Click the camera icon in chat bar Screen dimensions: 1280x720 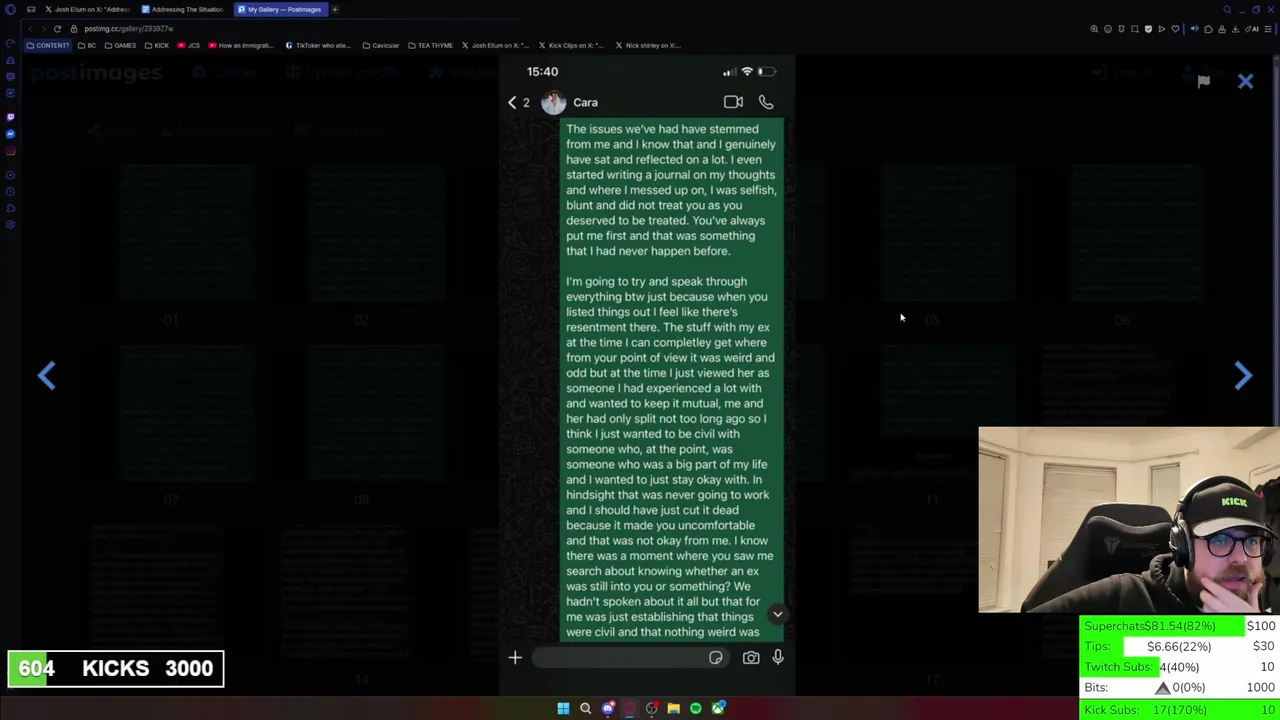click(x=751, y=657)
